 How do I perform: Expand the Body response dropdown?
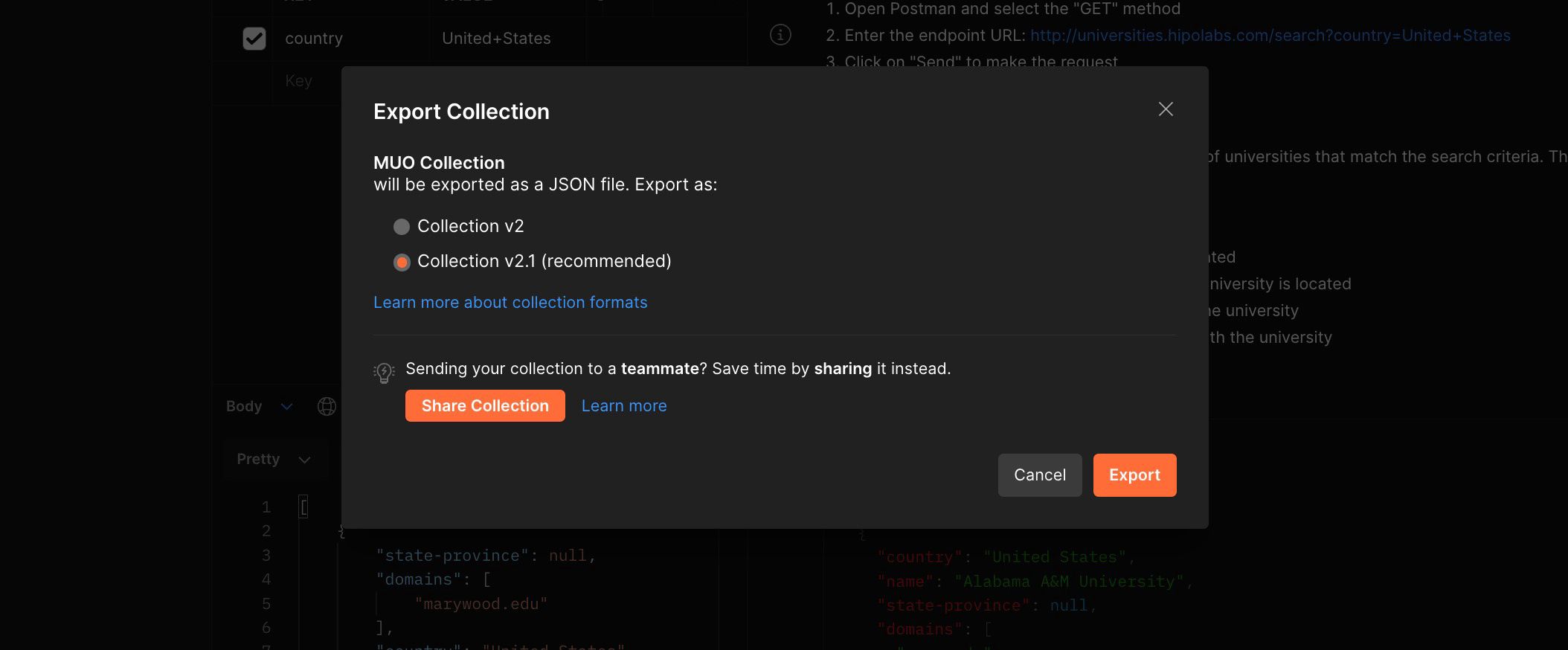(x=286, y=407)
